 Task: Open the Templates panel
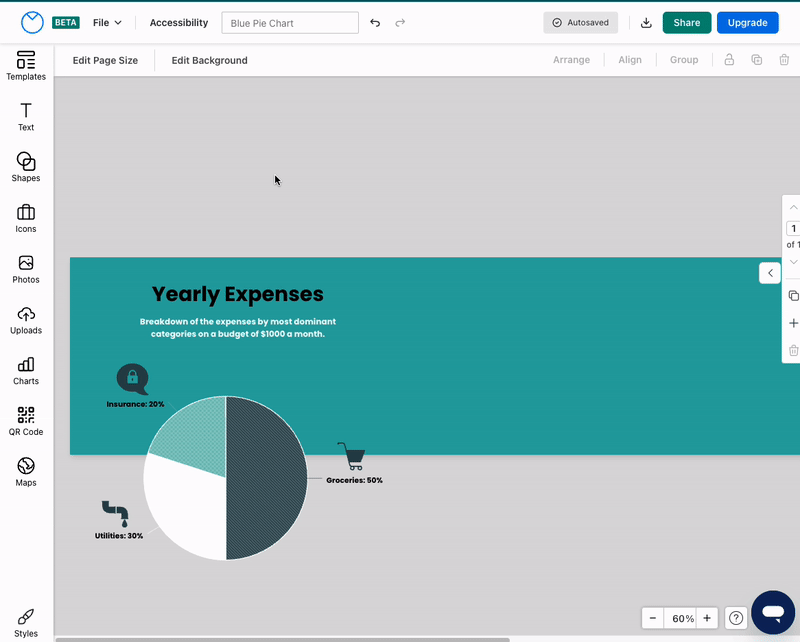25,68
